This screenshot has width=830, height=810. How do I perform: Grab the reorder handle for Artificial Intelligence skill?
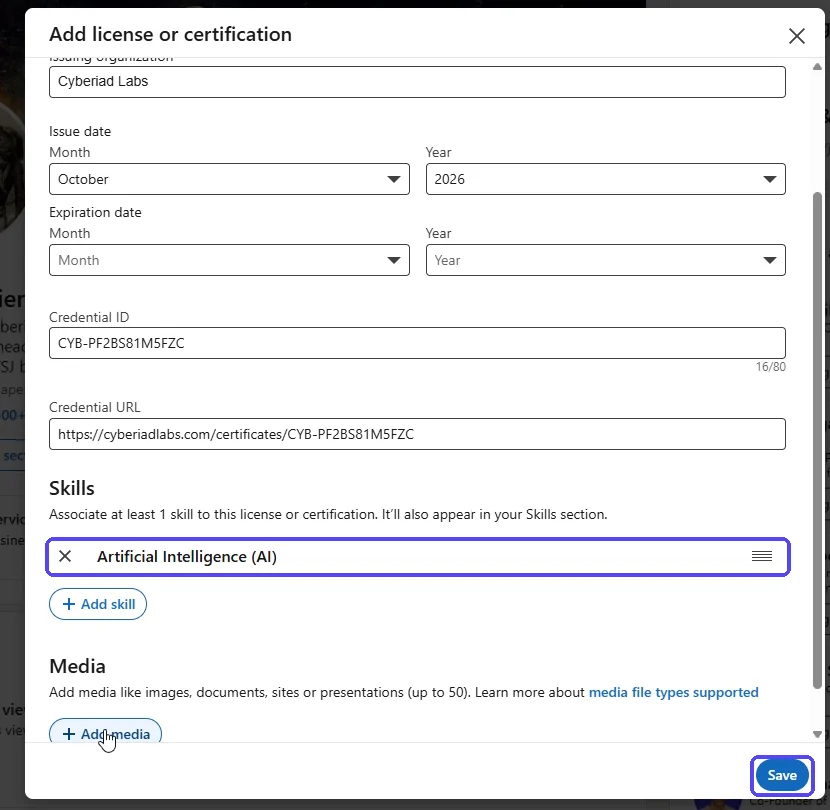click(762, 556)
